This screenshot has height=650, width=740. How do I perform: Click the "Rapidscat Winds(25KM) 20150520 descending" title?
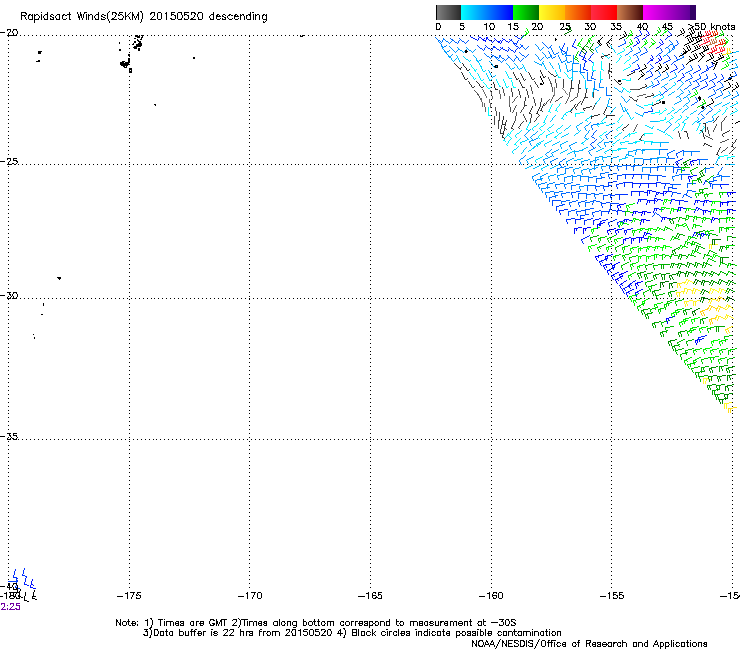click(143, 17)
